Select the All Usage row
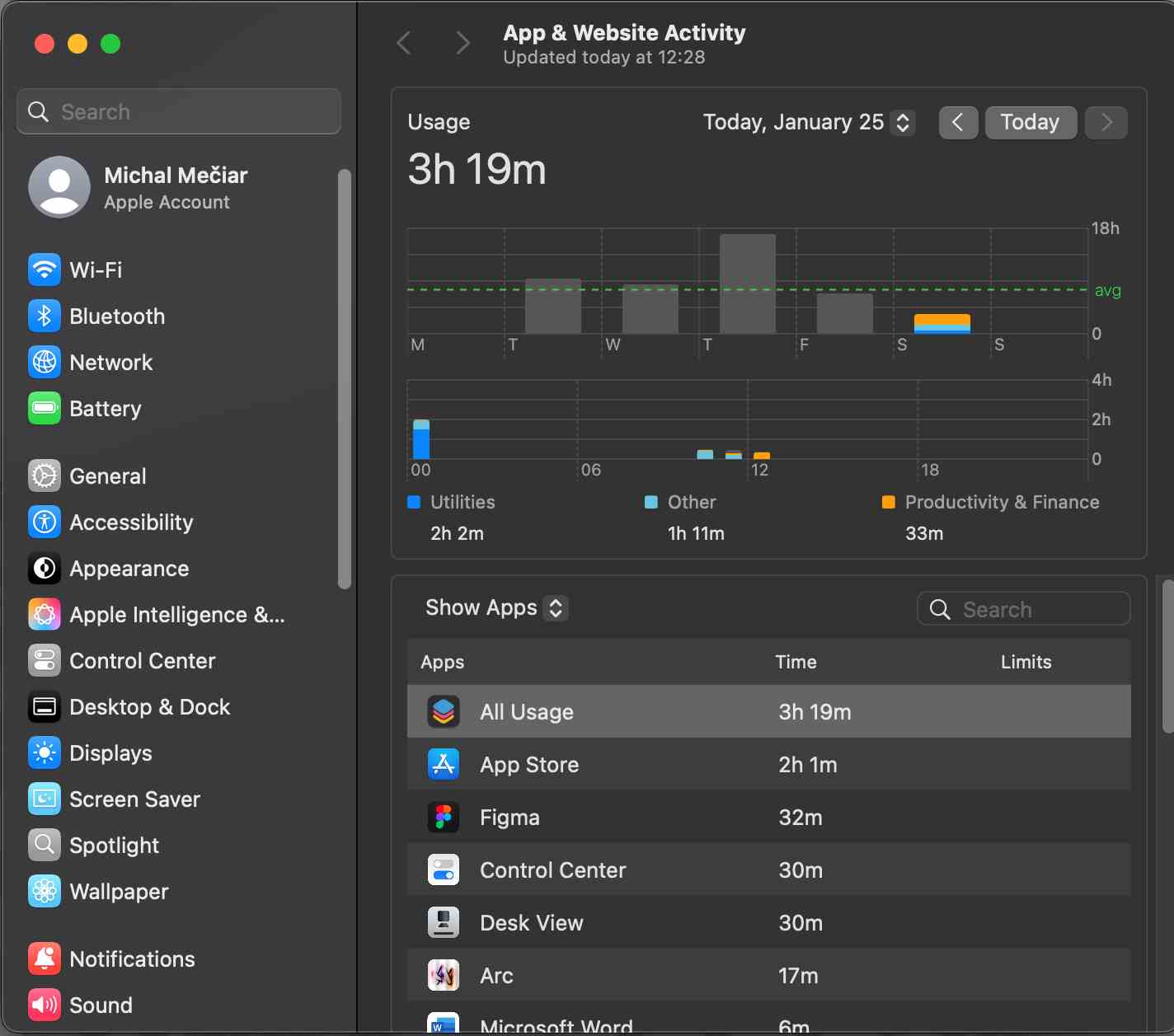Screen dimensions: 1174x1036 coord(769,711)
